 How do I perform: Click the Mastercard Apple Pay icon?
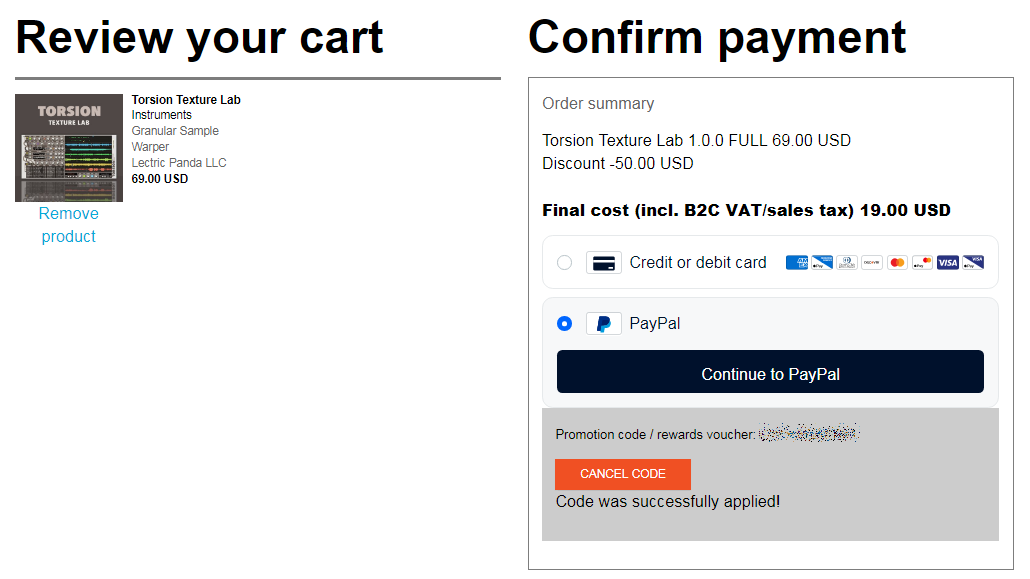coord(922,263)
